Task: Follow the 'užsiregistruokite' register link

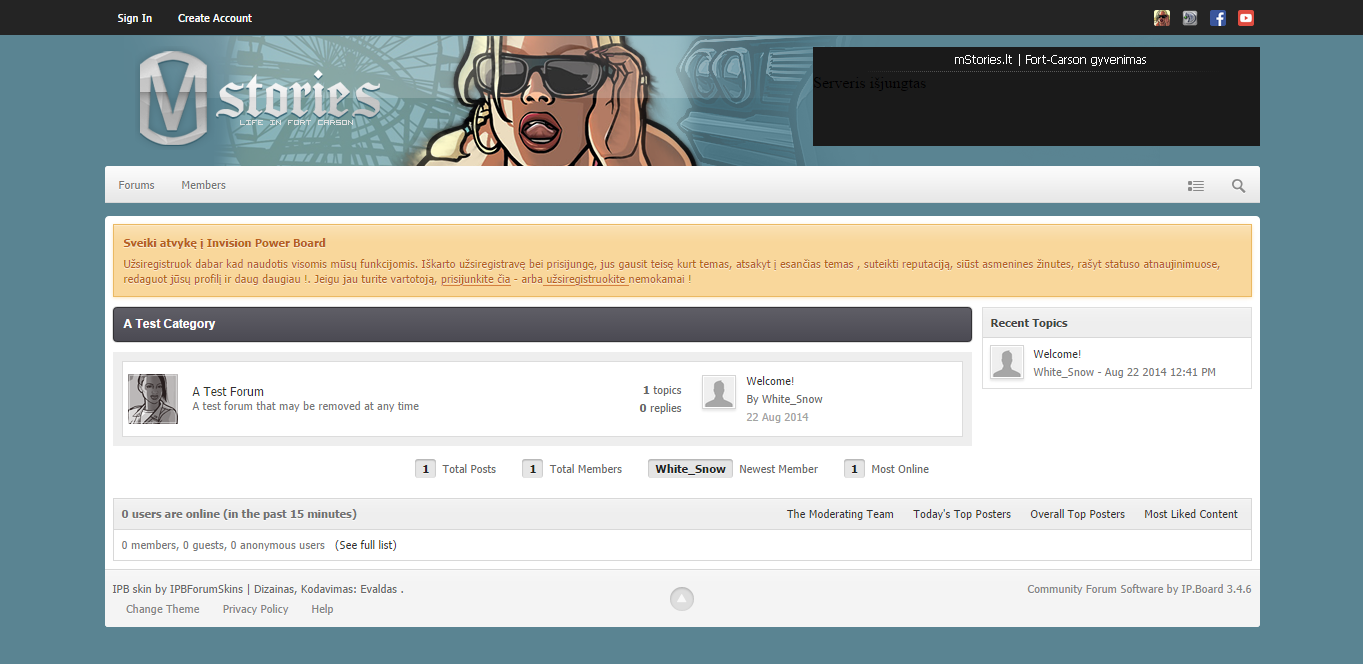Action: [x=587, y=279]
